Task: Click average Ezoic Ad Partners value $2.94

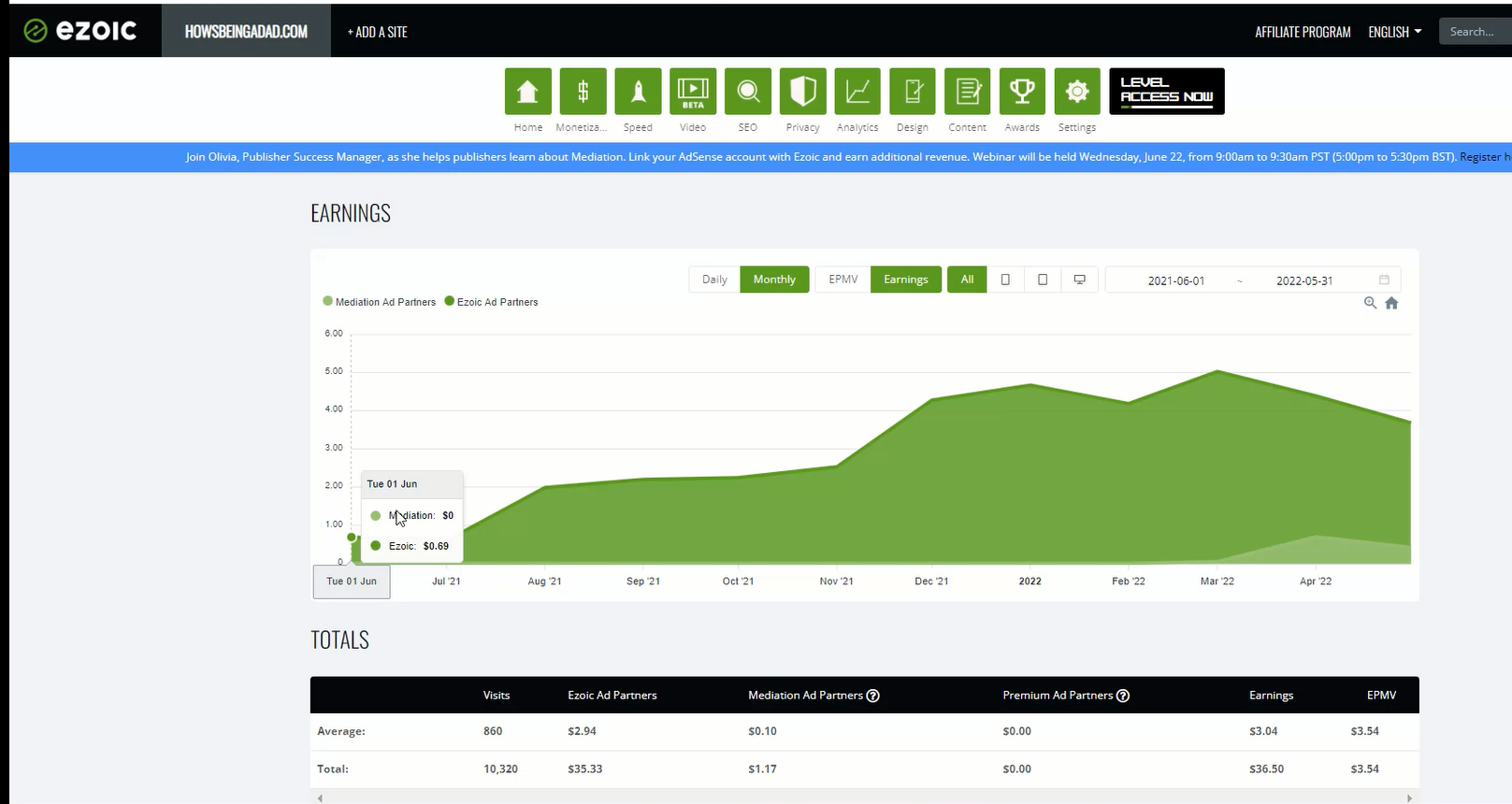Action: [582, 731]
